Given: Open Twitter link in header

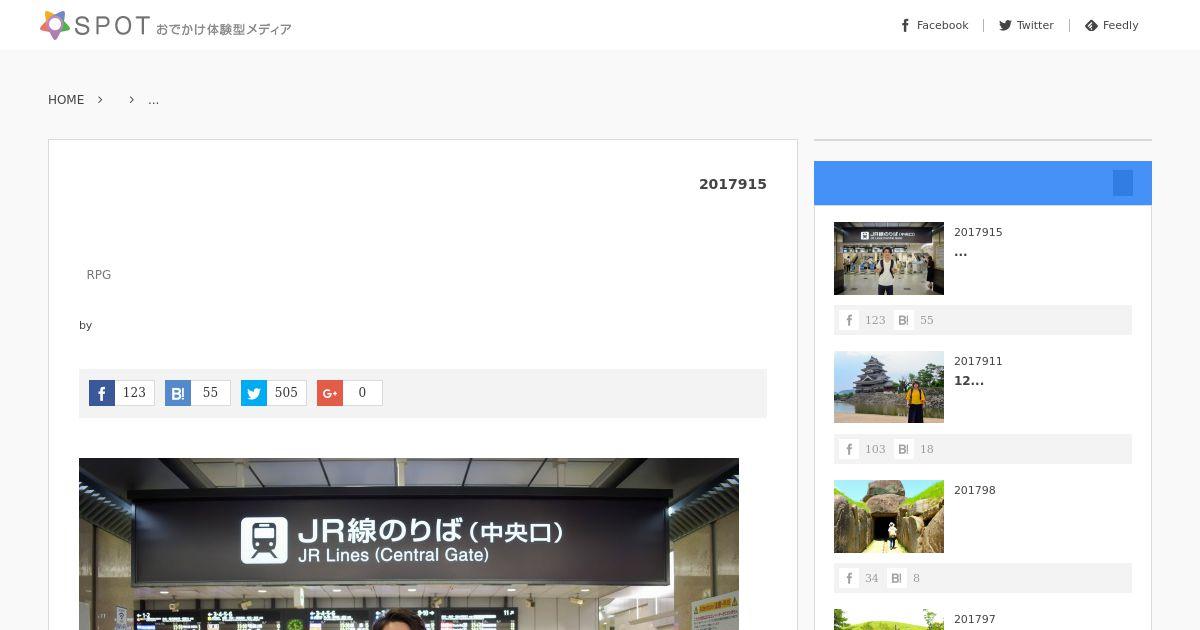Looking at the screenshot, I should [1026, 25].
